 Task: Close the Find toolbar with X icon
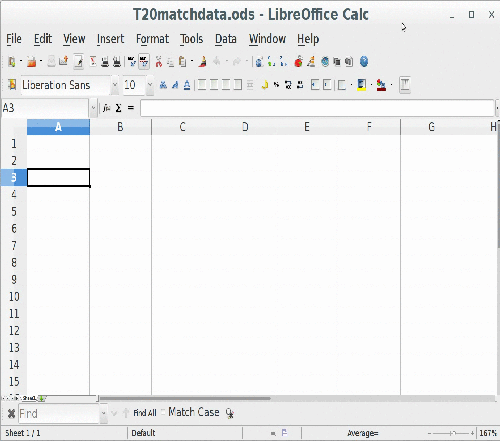point(11,414)
